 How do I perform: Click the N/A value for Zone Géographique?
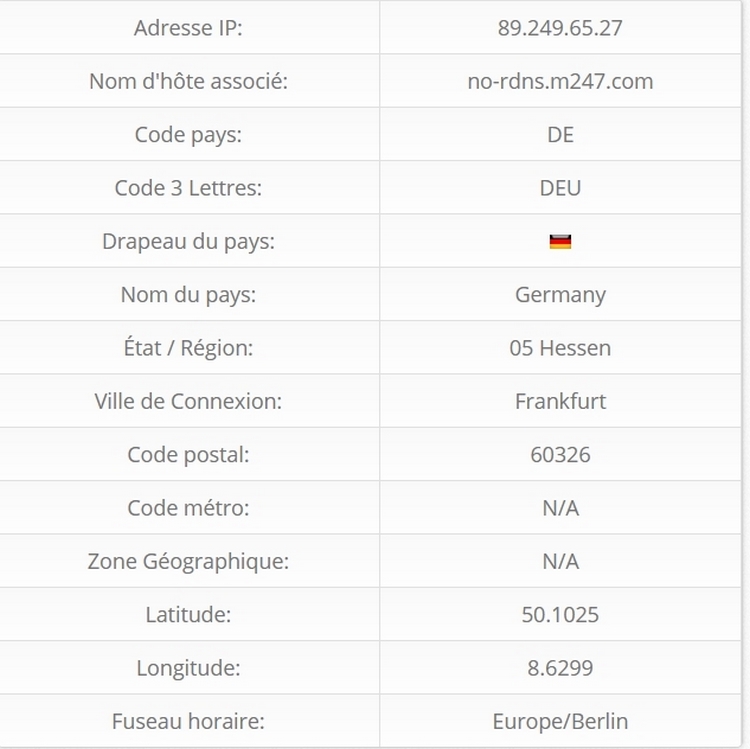560,561
